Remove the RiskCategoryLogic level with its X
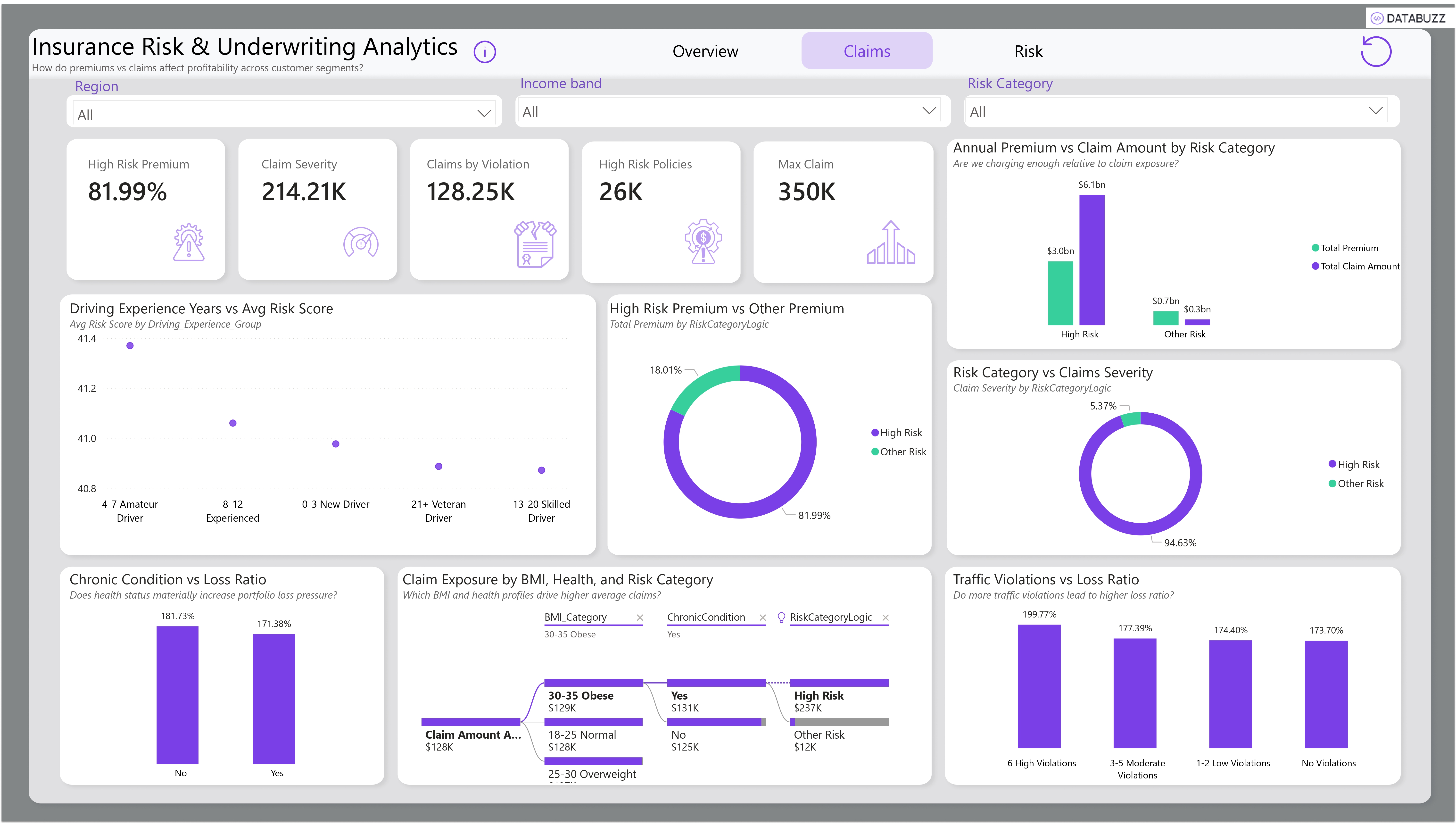This screenshot has height=827, width=1456. click(885, 618)
